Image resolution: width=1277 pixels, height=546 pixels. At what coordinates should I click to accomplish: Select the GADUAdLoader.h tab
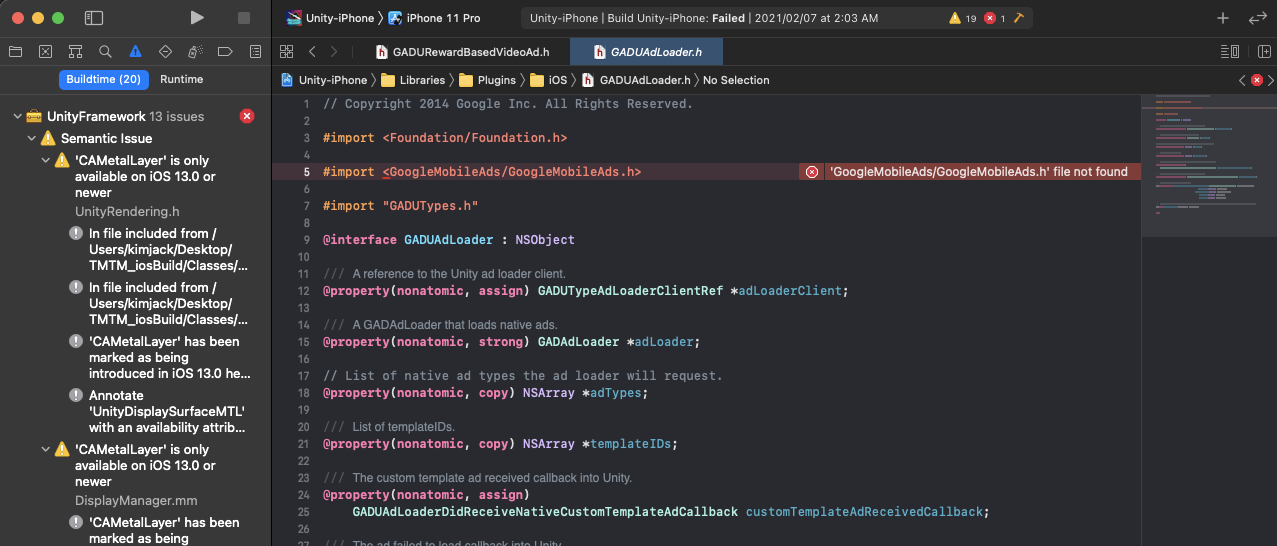click(x=646, y=52)
